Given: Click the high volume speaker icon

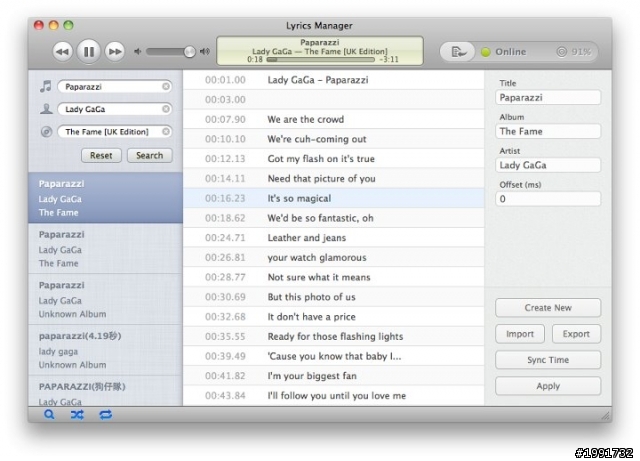Looking at the screenshot, I should click(204, 51).
